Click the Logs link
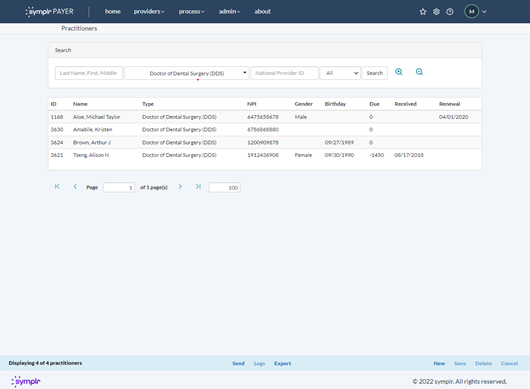Screen dimensions: 530x389 click(259, 363)
